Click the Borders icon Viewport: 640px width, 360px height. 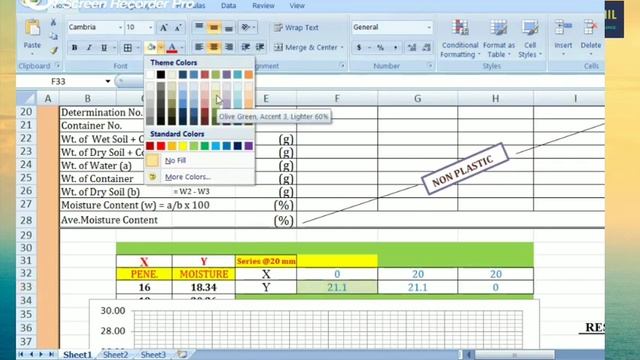[128, 48]
